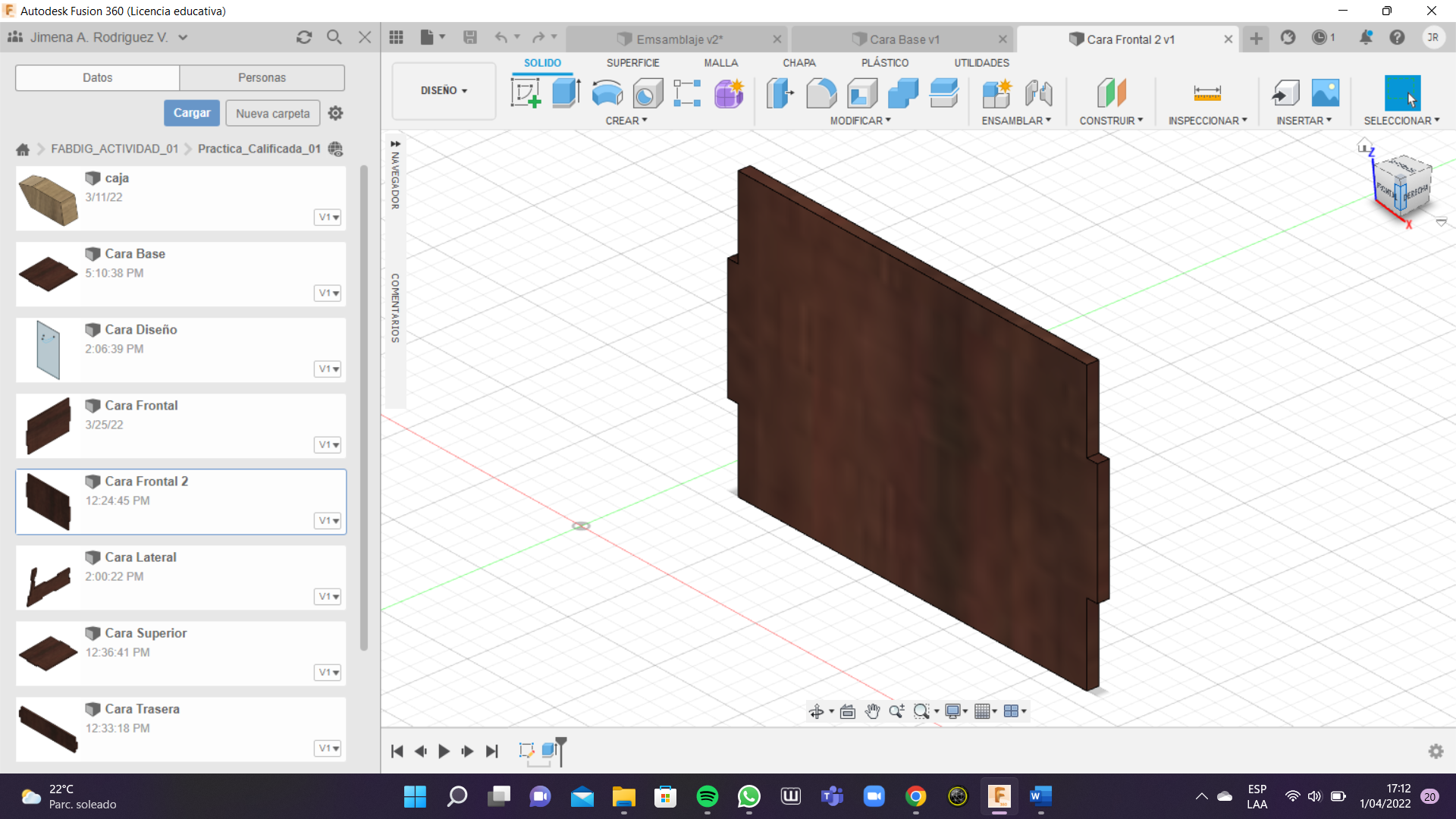This screenshot has width=1456, height=819.
Task: Toggle the data panel grid icon
Action: (x=396, y=37)
